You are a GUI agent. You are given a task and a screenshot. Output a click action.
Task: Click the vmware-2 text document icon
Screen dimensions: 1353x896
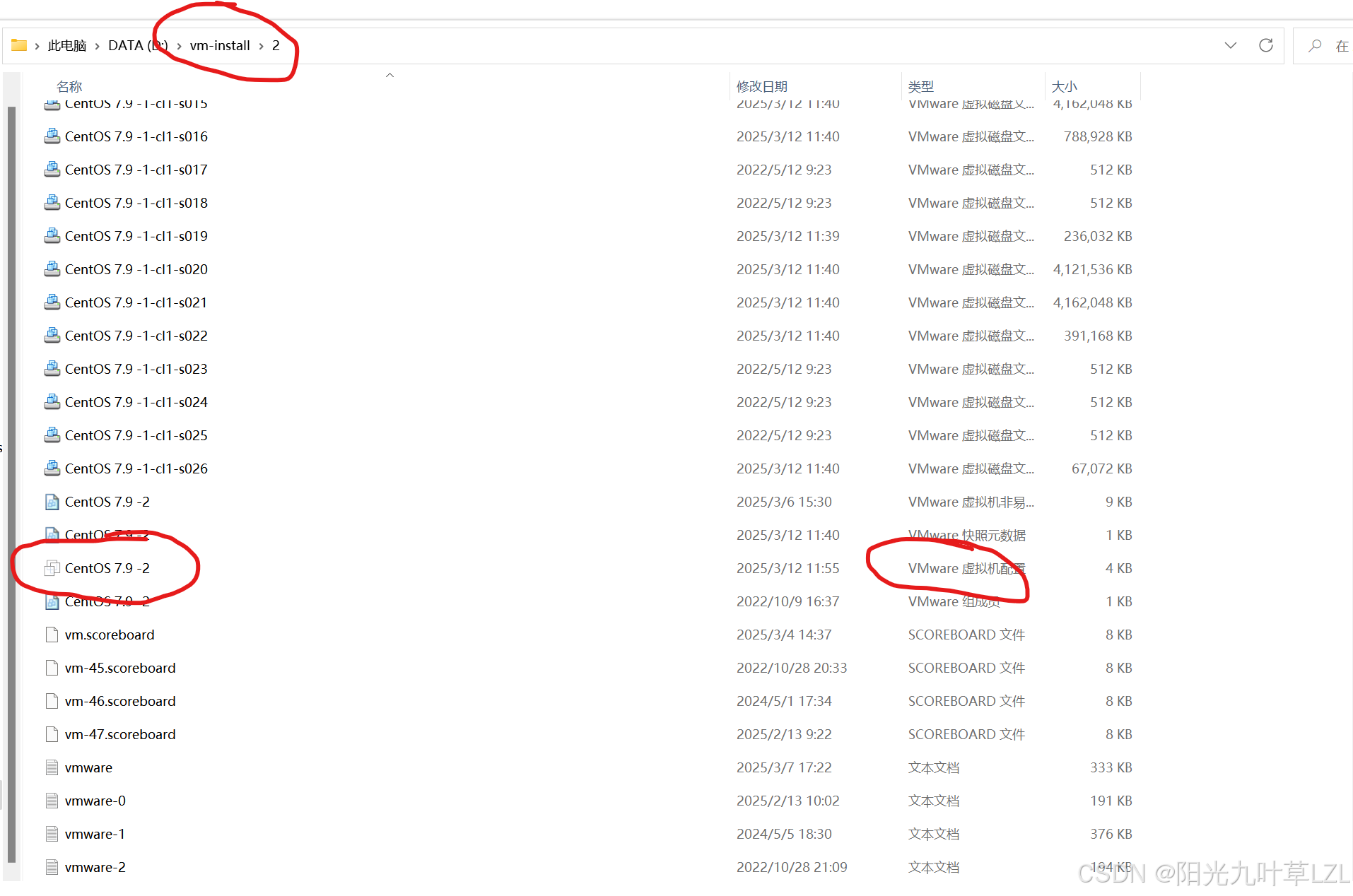tap(52, 867)
